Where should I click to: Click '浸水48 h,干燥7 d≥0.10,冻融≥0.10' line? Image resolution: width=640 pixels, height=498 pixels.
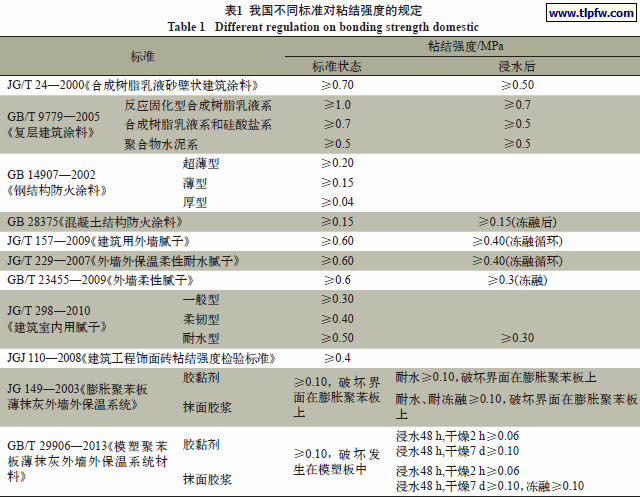pos(490,487)
